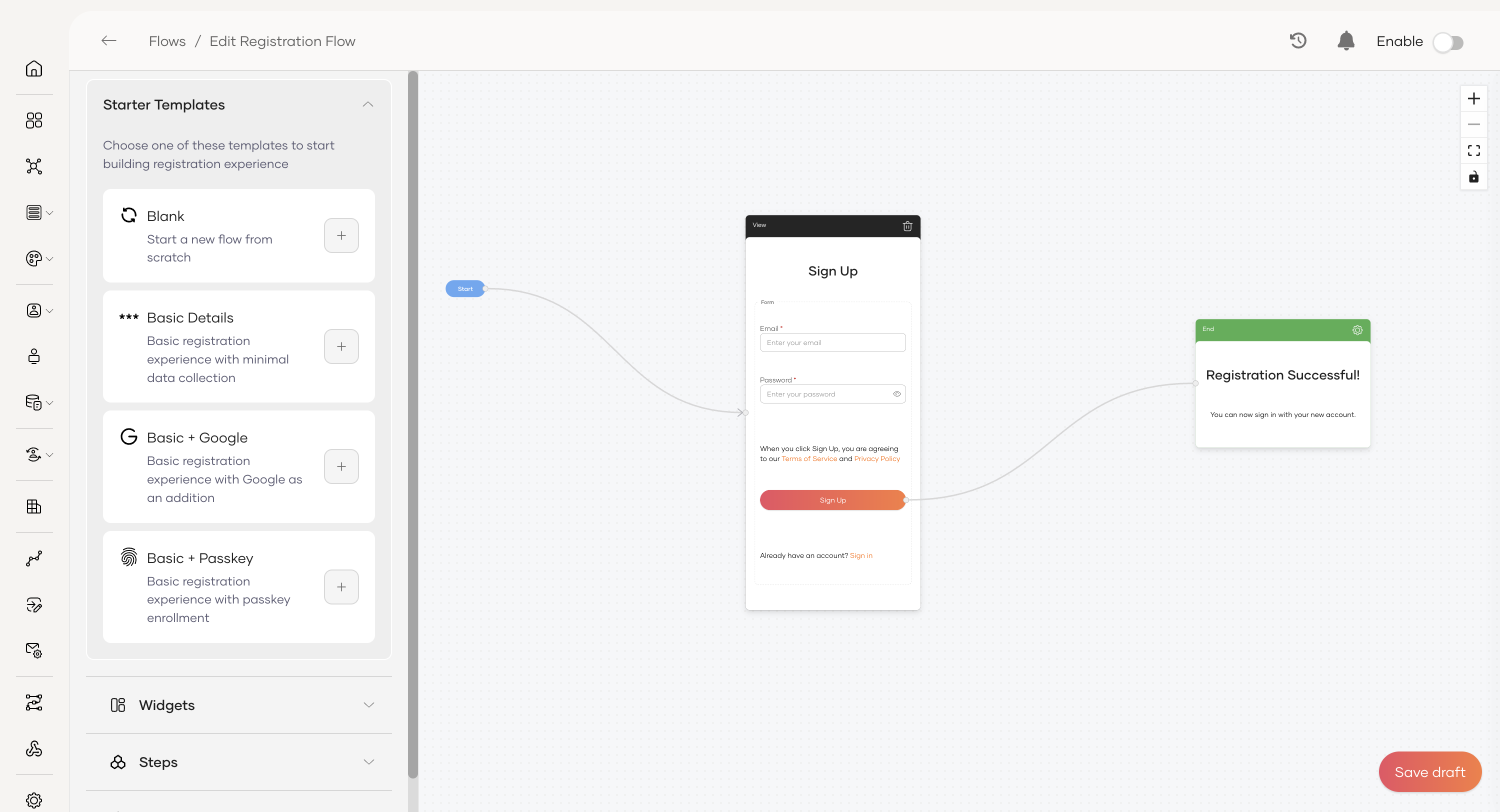Open Flows breadcrumb link
The width and height of the screenshot is (1500, 812).
click(x=167, y=41)
